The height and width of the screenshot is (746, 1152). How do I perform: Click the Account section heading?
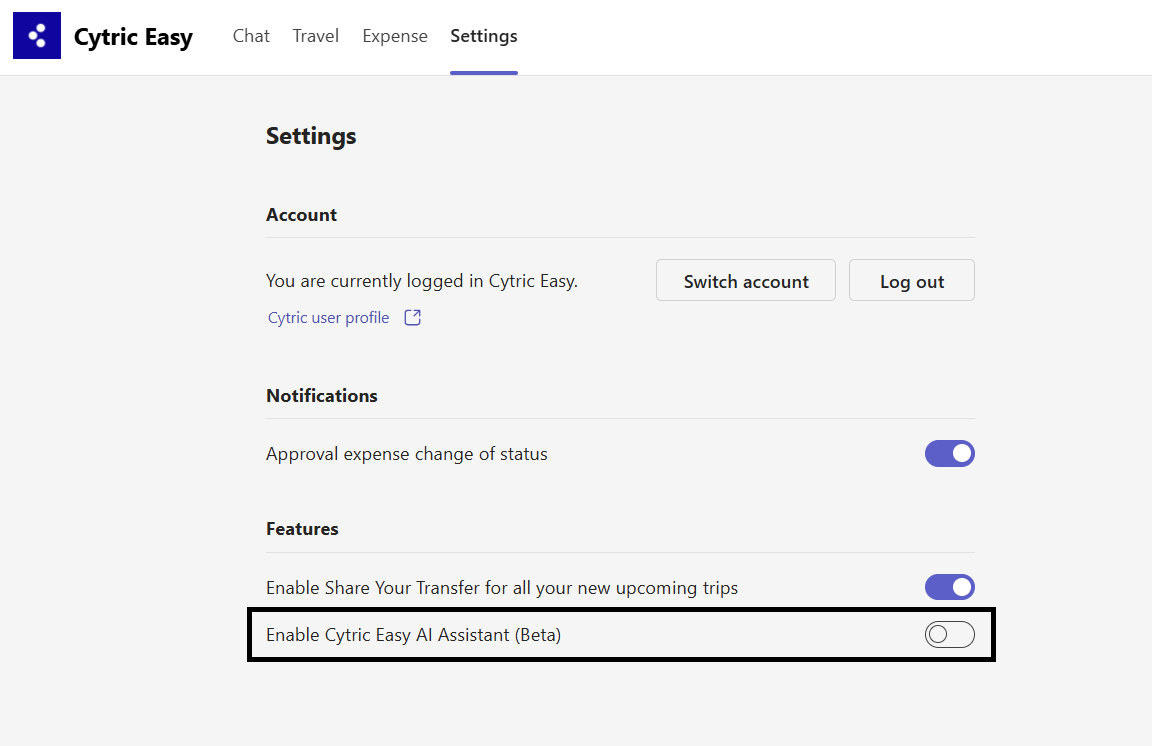[x=301, y=215]
